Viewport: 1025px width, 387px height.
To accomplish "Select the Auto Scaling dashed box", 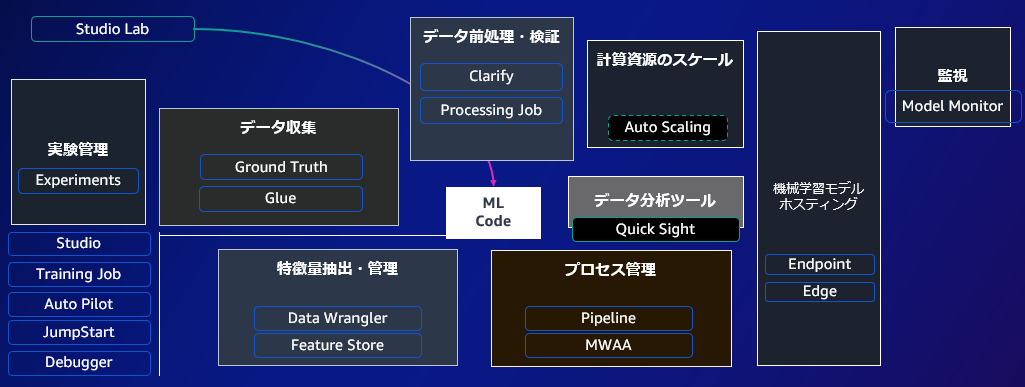I will tap(667, 127).
